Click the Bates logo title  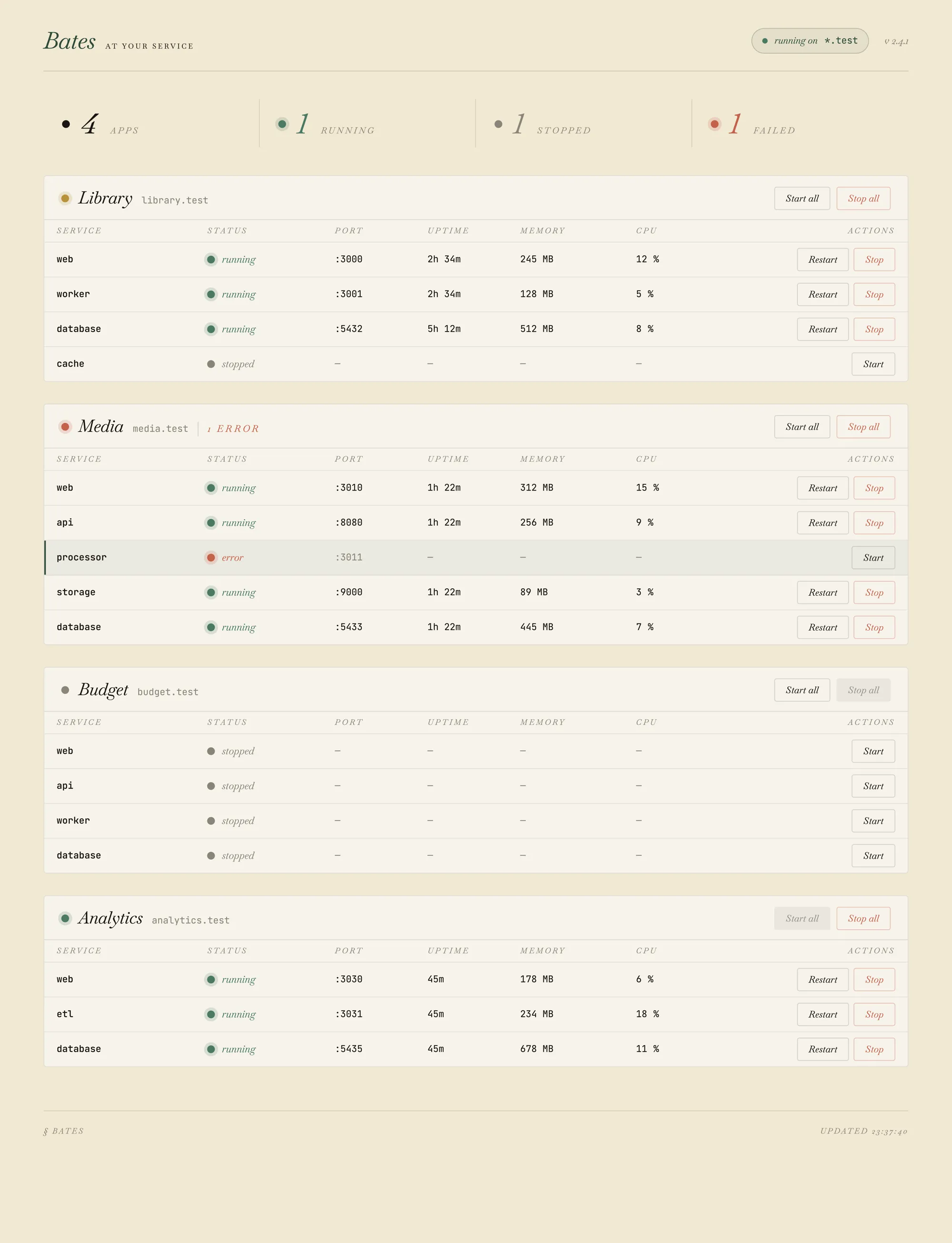[x=69, y=41]
